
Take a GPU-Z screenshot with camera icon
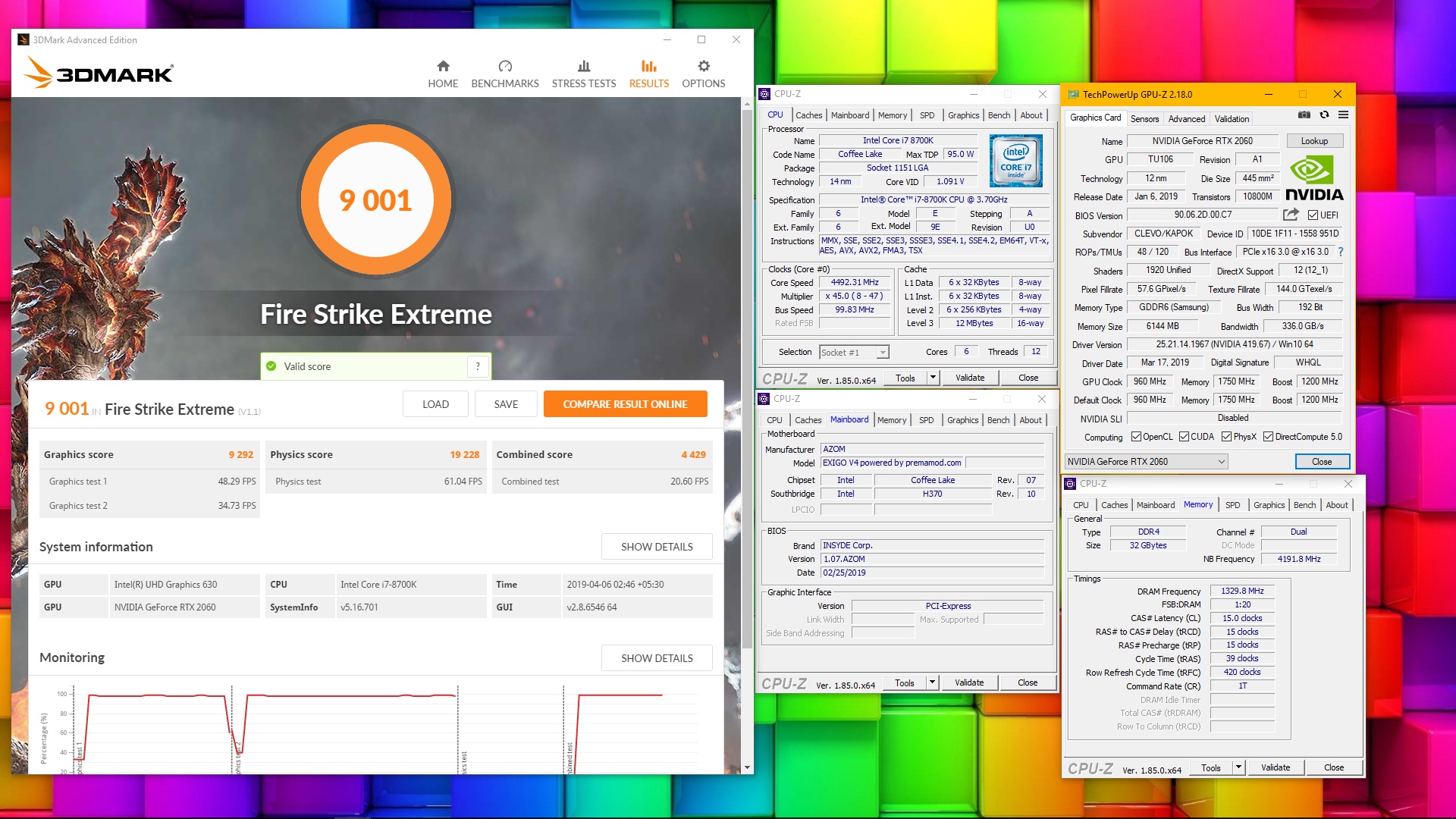(x=1304, y=115)
